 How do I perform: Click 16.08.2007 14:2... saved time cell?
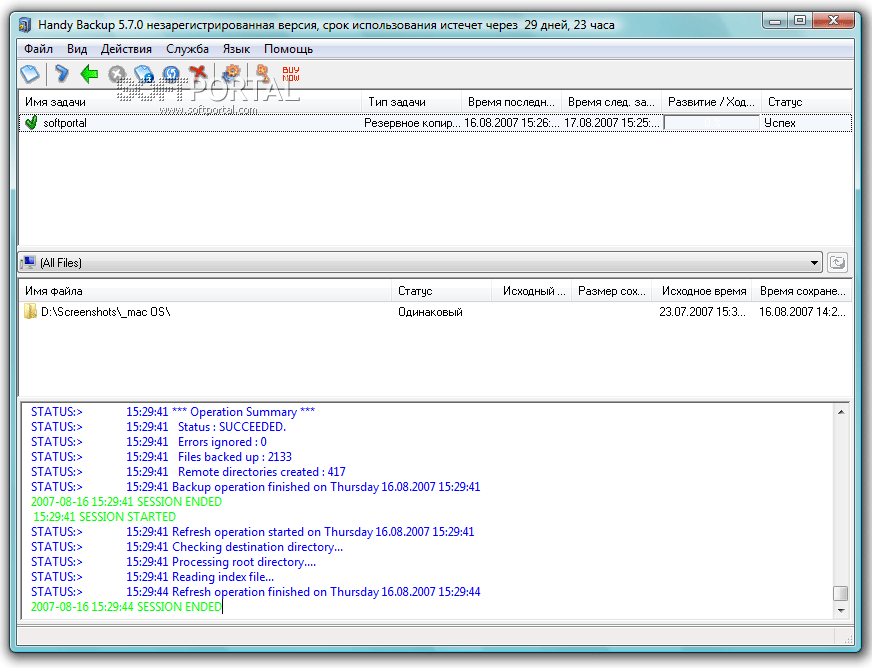[x=802, y=312]
